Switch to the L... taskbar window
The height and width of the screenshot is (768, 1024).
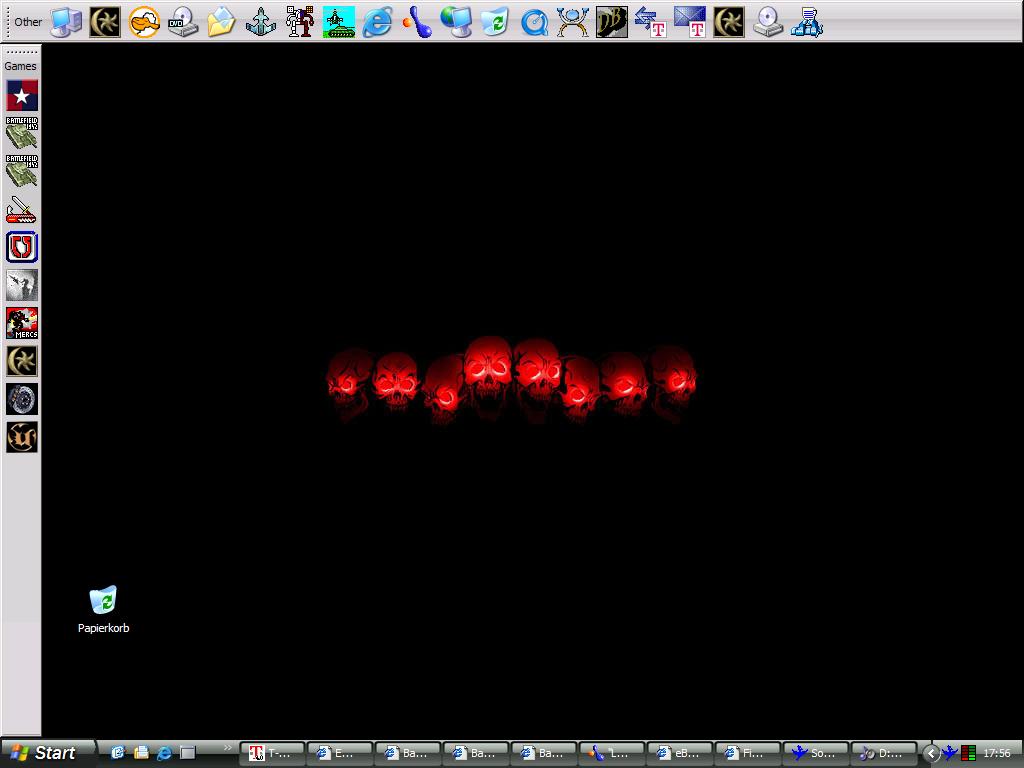pos(612,753)
